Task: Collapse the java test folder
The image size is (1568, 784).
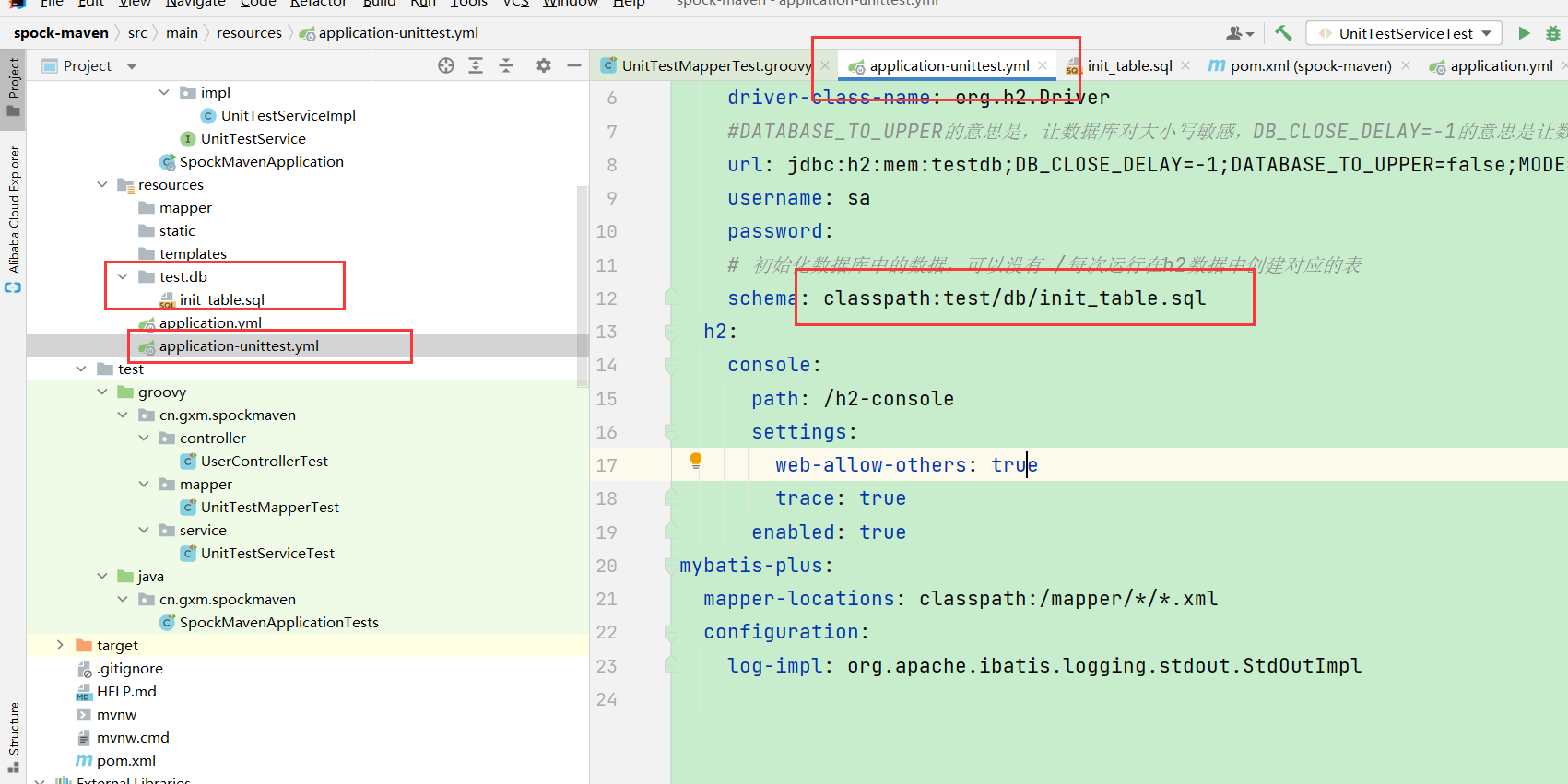Action: pyautogui.click(x=102, y=576)
